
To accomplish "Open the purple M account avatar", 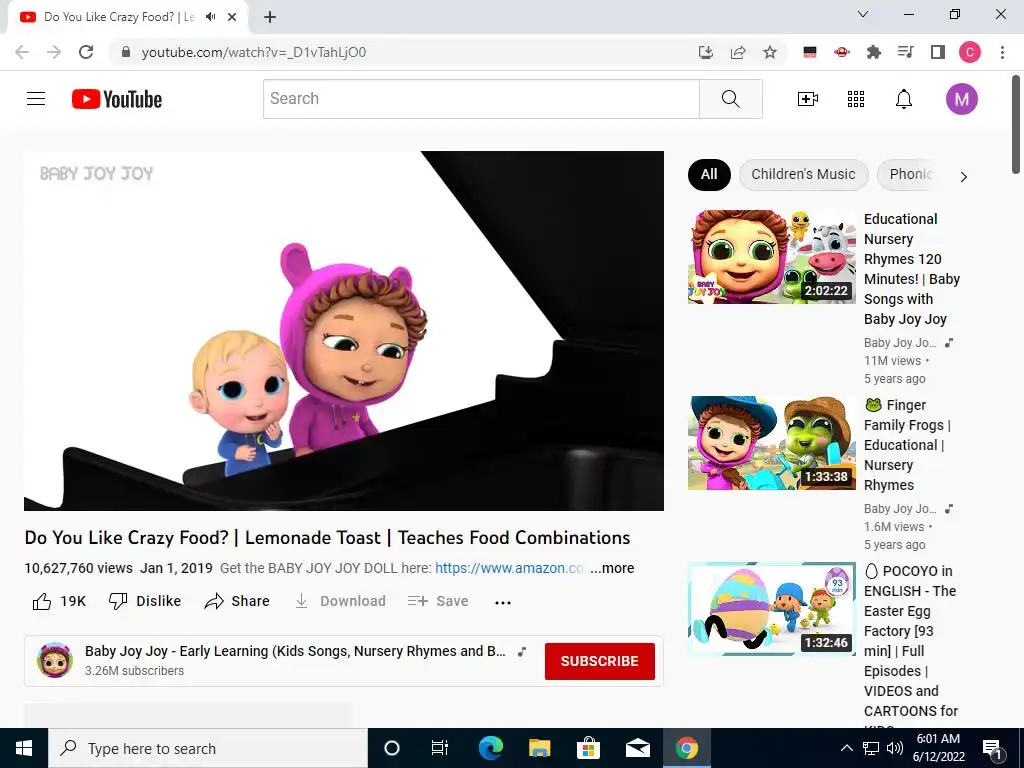I will pyautogui.click(x=961, y=99).
